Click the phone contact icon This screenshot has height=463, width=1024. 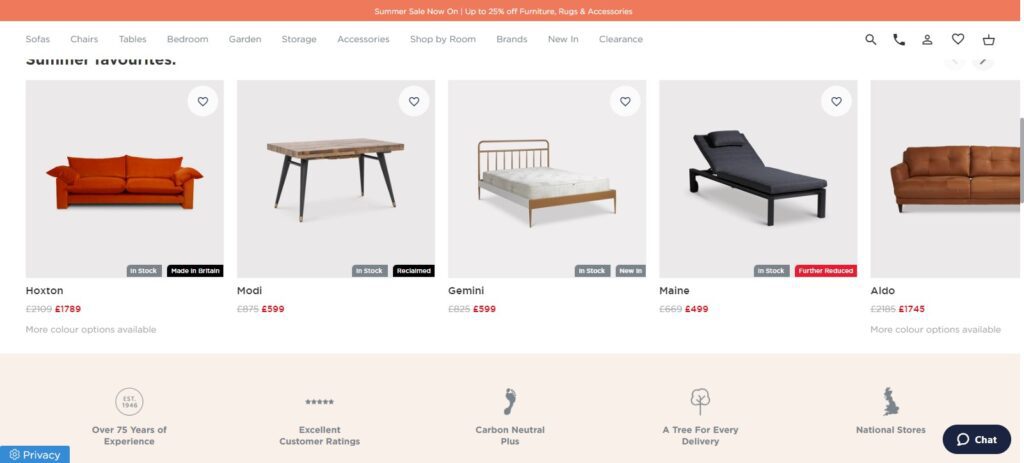(x=899, y=39)
